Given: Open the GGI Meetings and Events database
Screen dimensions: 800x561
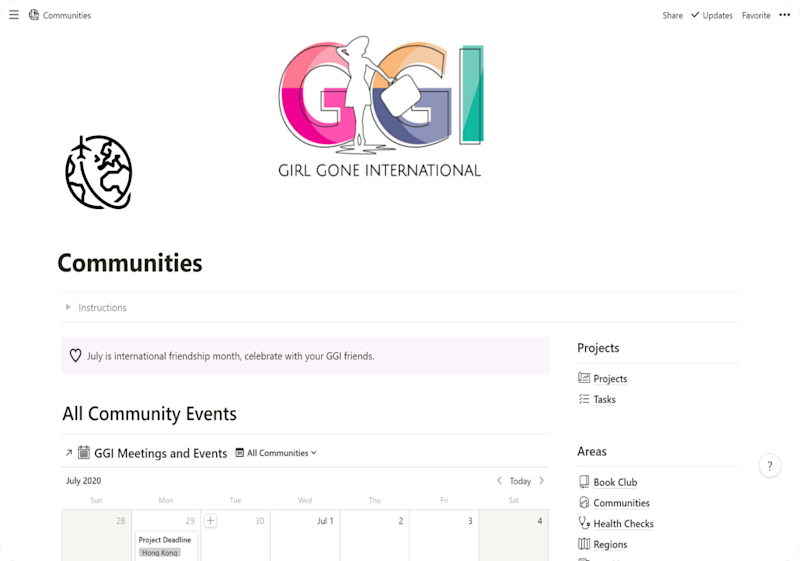Looking at the screenshot, I should 161,453.
